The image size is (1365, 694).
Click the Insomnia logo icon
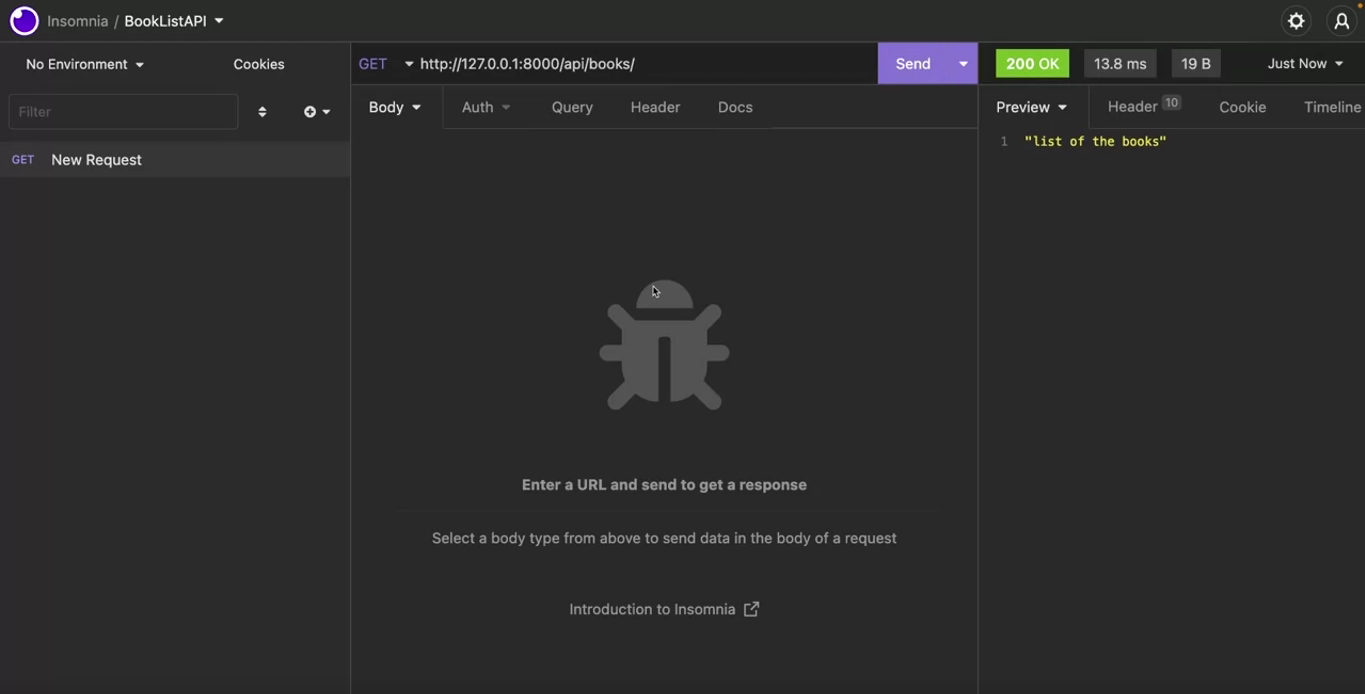pos(24,21)
